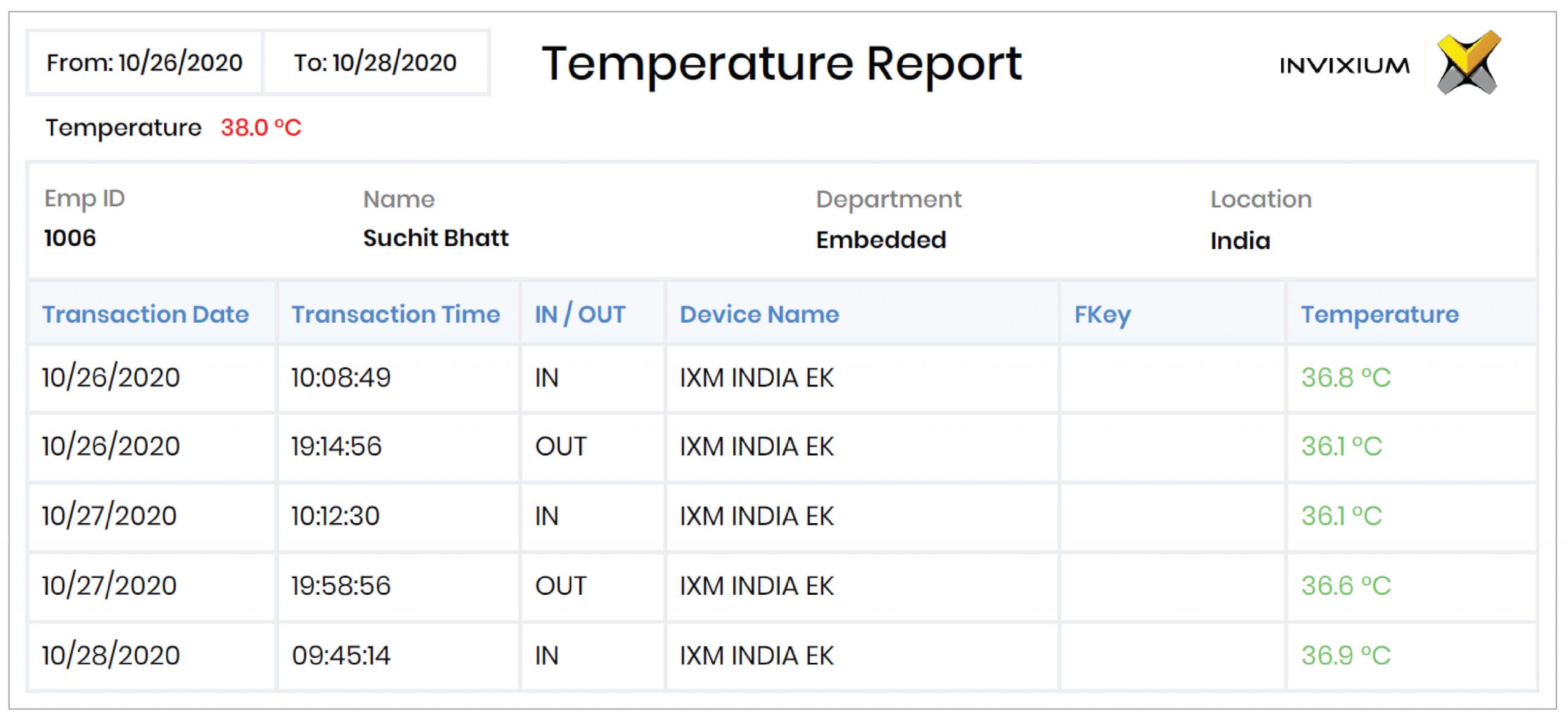The image size is (1568, 713).
Task: Click the red 38.0 °C threshold value
Action: pos(261,128)
